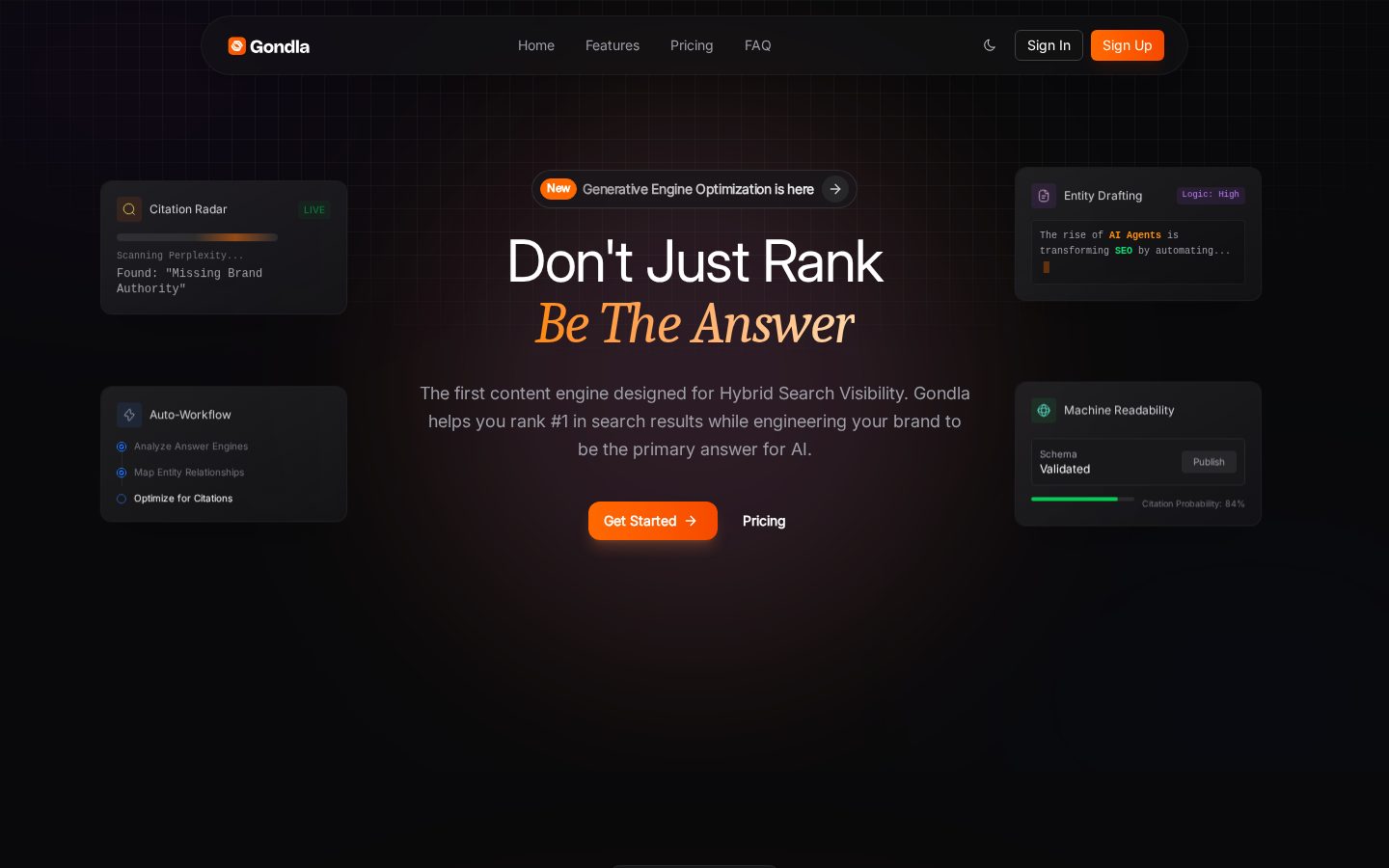The height and width of the screenshot is (868, 1389).
Task: Click the green "SEO" keyword
Action: click(1124, 251)
